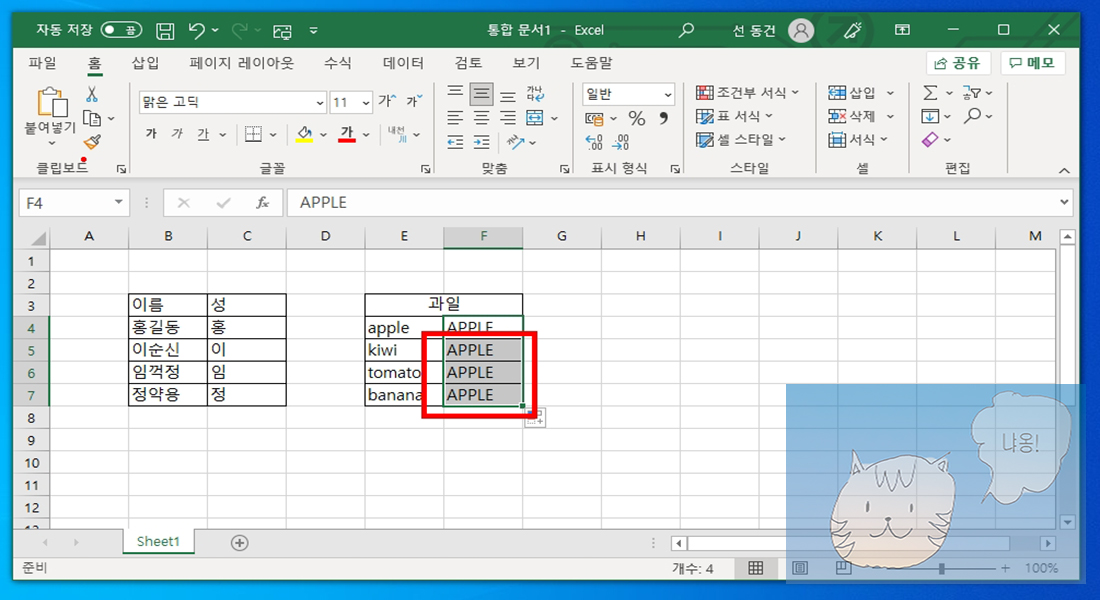Screen dimensions: 1100x600
Task: Click the top vertical align icon
Action: point(455,93)
